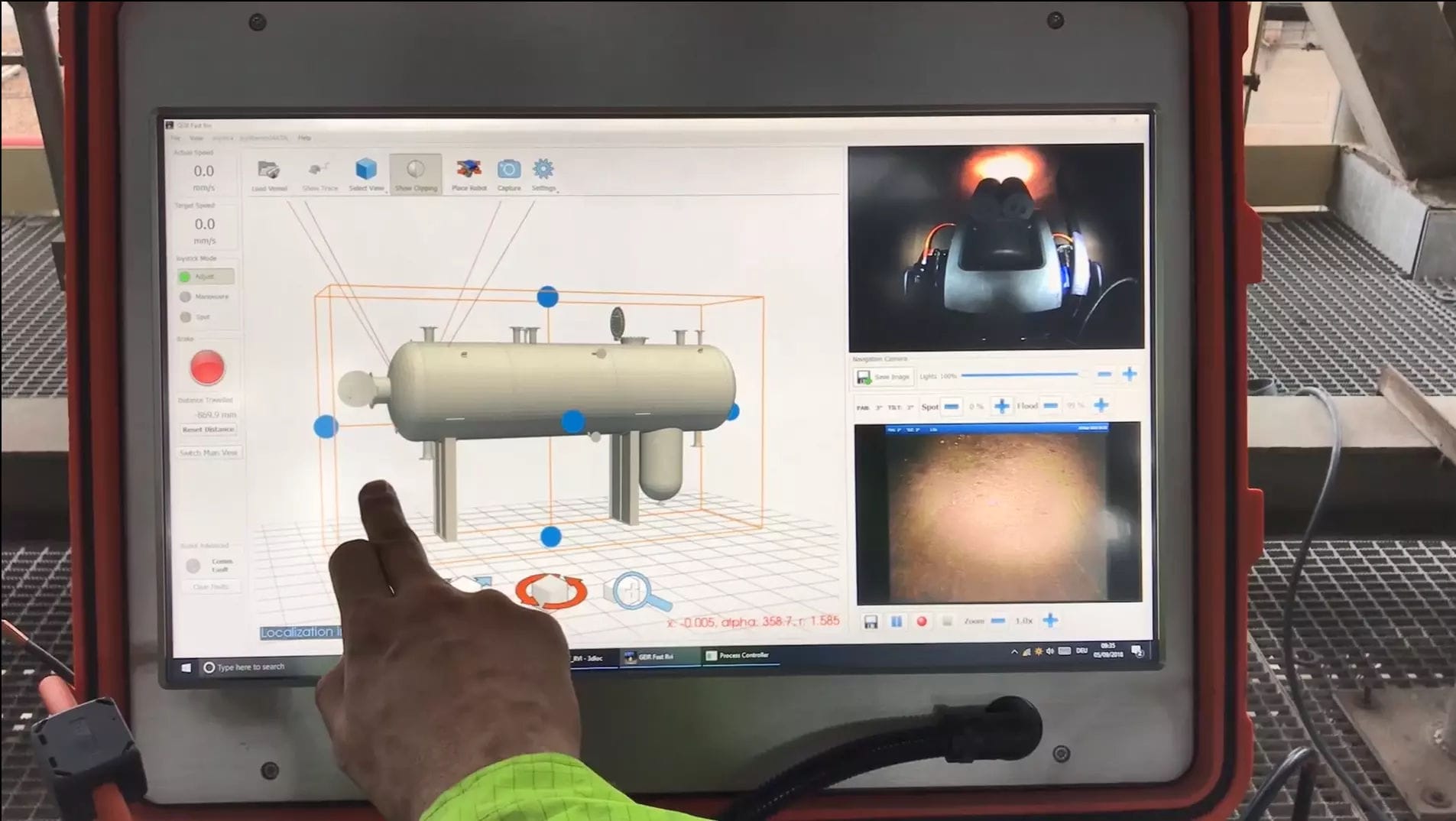Open the Help menu
This screenshot has height=821, width=1456.
(303, 138)
